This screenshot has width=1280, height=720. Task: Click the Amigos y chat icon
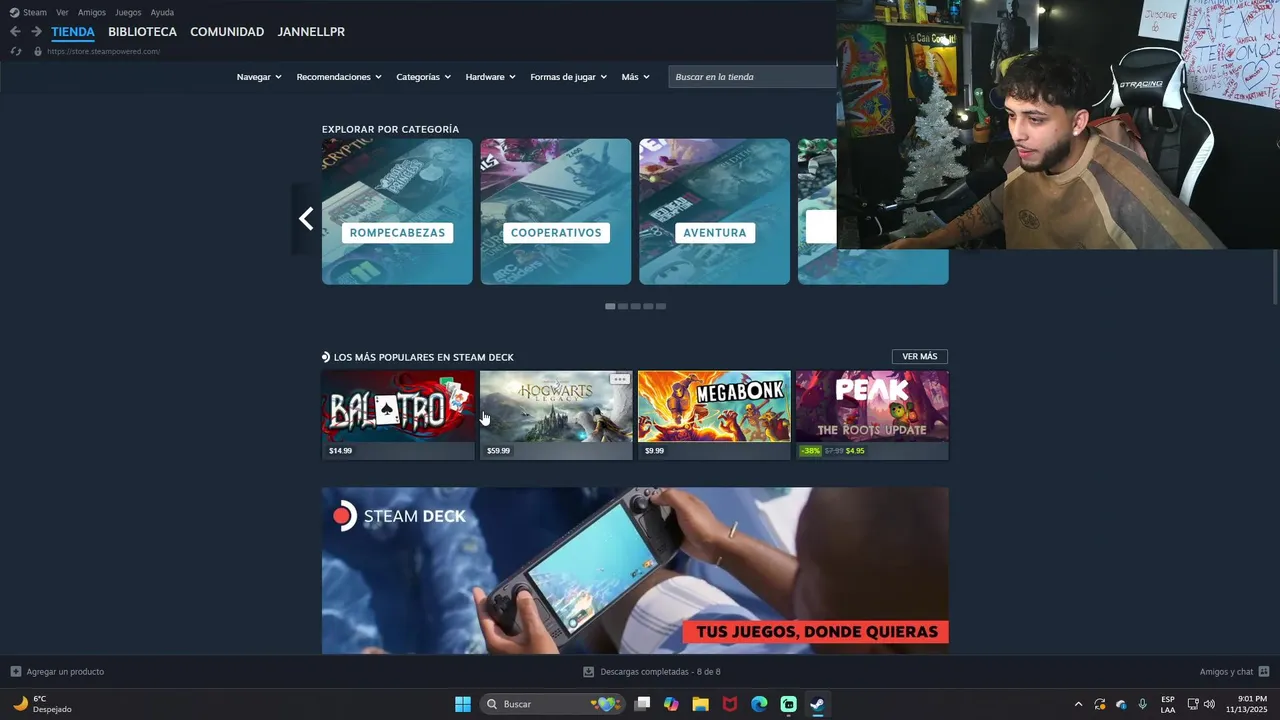(1264, 672)
